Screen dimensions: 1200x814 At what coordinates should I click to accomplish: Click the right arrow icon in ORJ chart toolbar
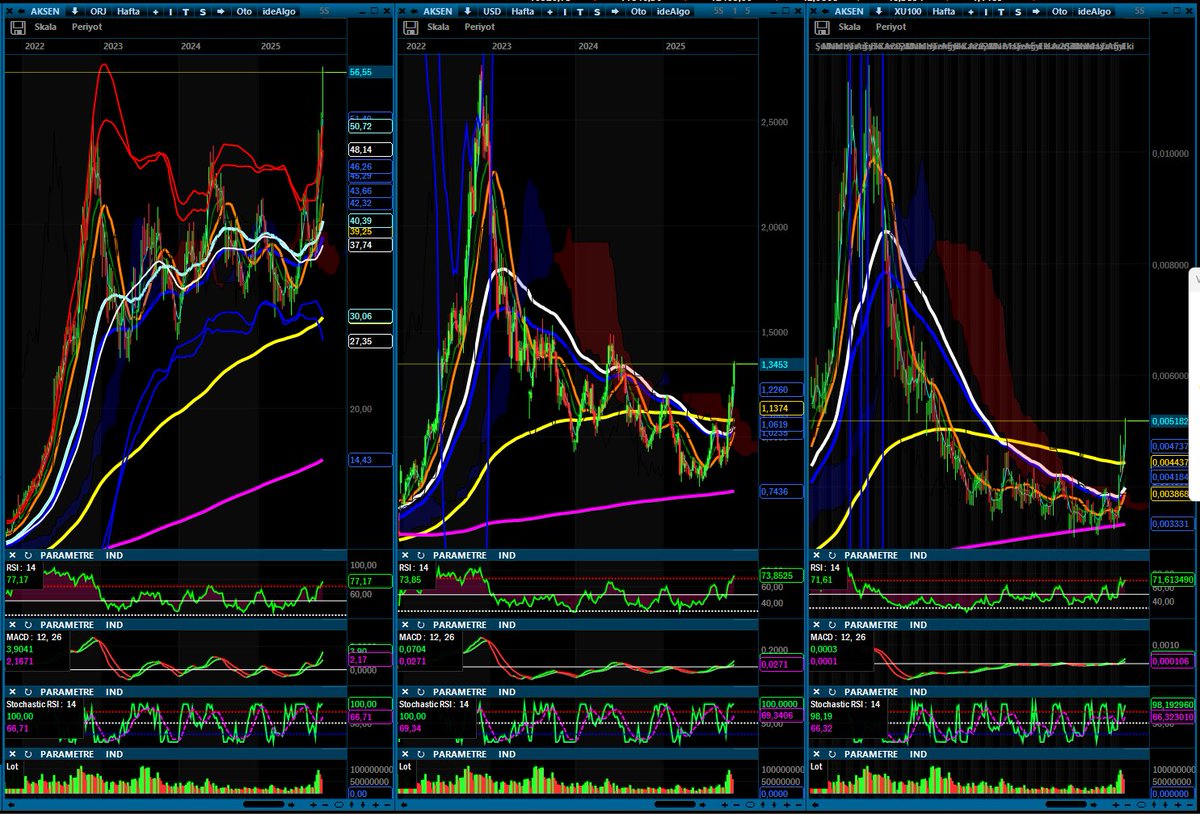220,11
